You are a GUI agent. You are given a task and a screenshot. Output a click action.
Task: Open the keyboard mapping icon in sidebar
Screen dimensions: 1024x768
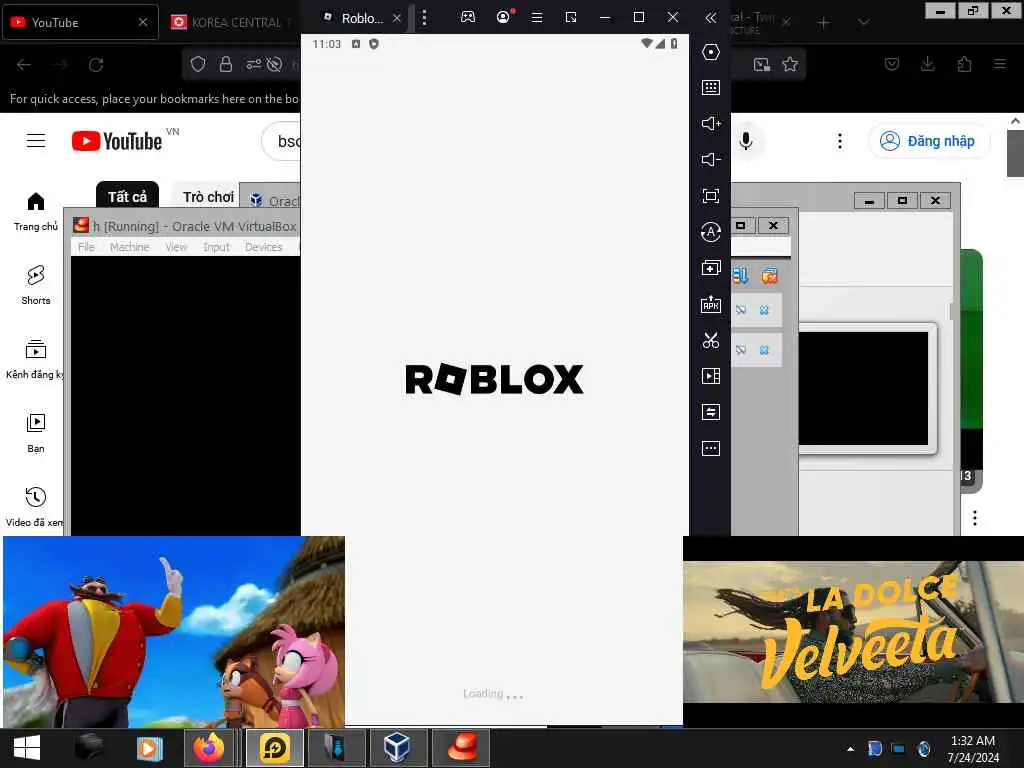pos(711,88)
